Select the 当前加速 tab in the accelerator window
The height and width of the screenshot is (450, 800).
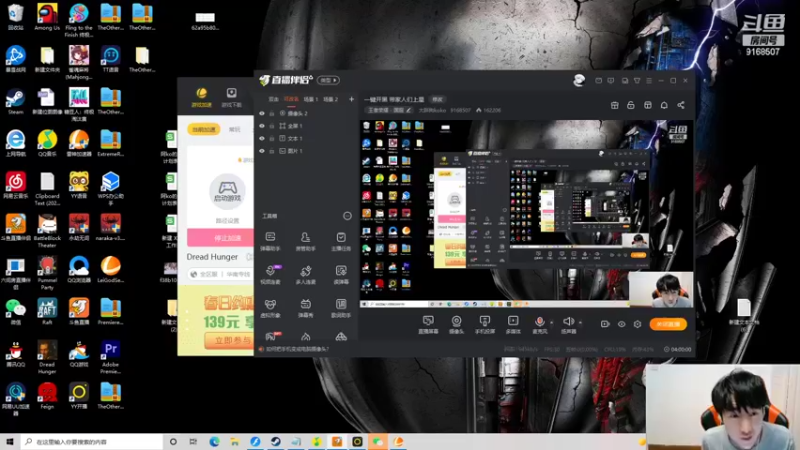pyautogui.click(x=204, y=129)
